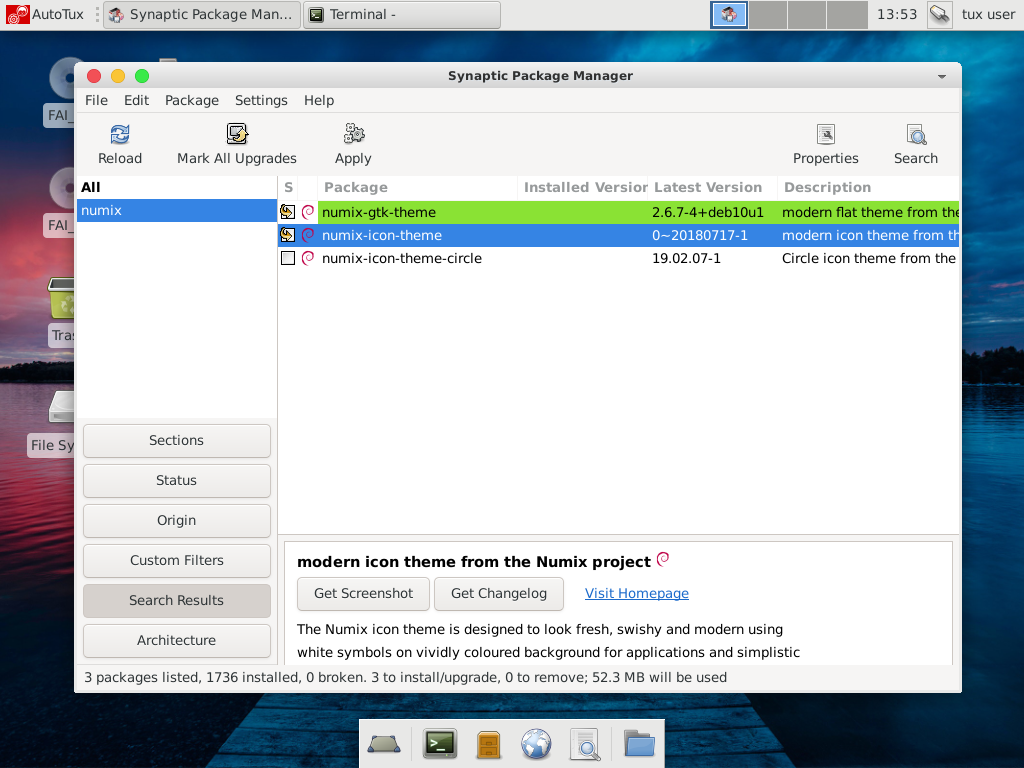1024x768 pixels.
Task: Select the numix-icon-theme package name
Action: coord(382,235)
